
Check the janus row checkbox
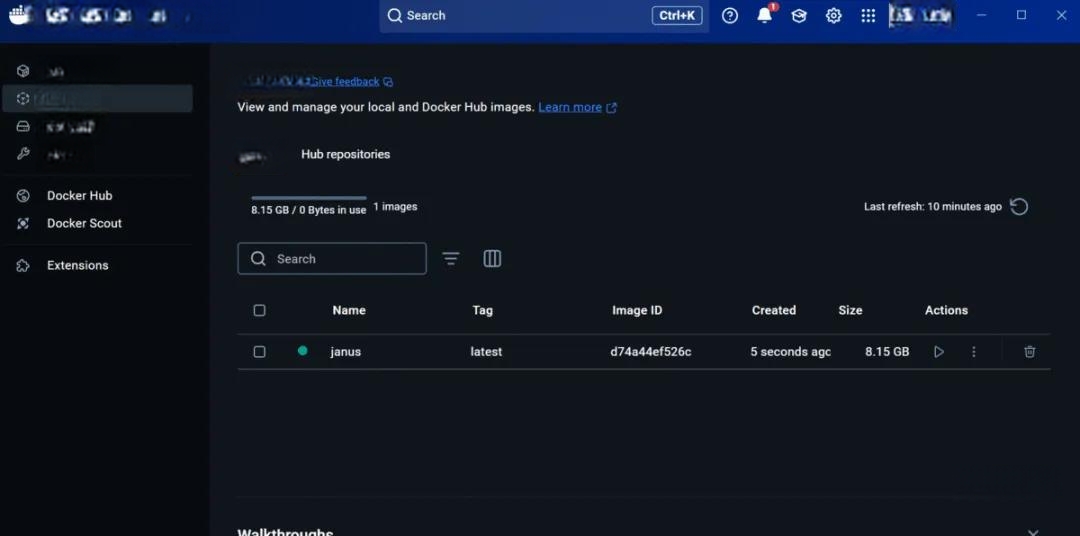(259, 352)
